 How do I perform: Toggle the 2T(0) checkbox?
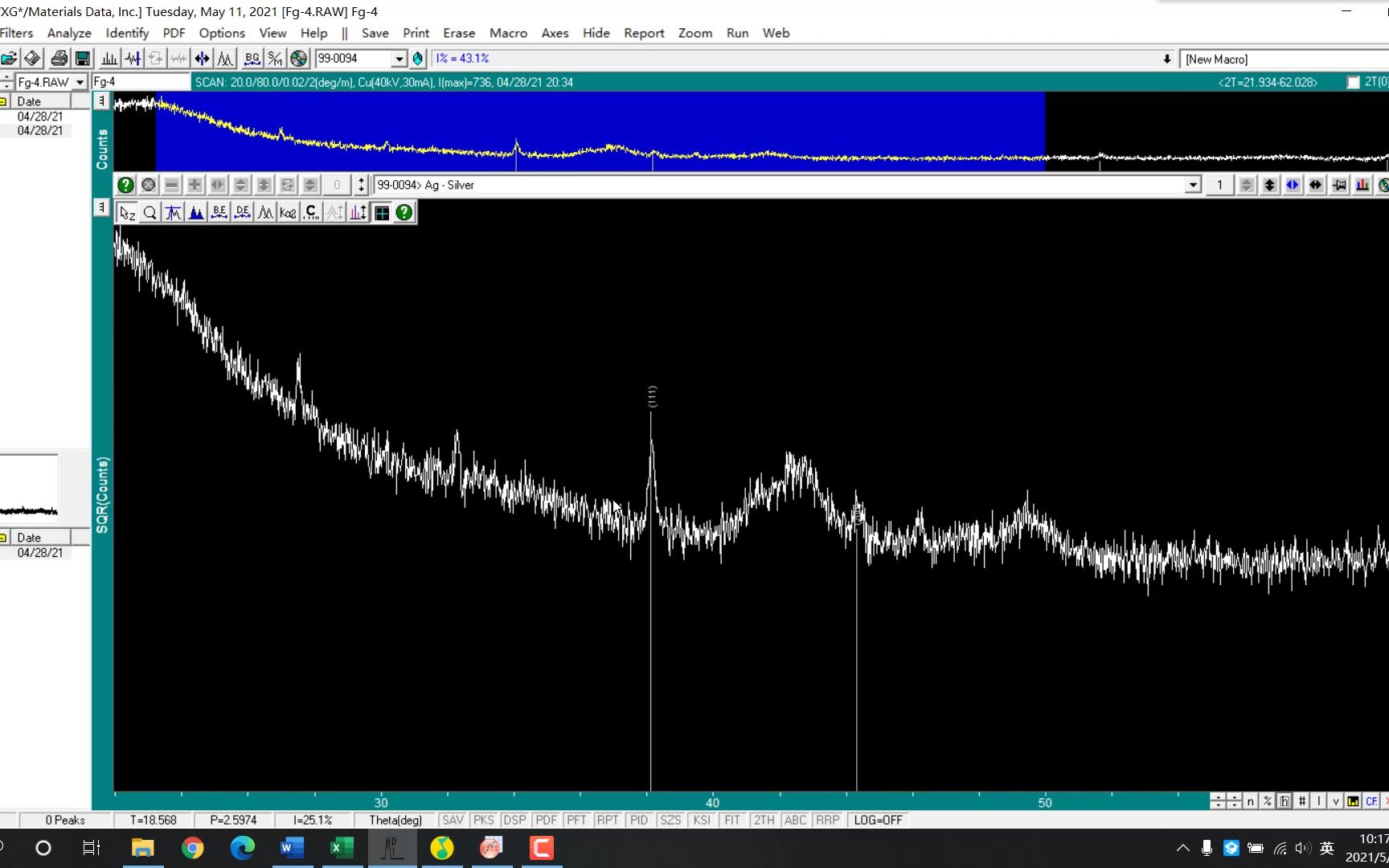pos(1354,82)
